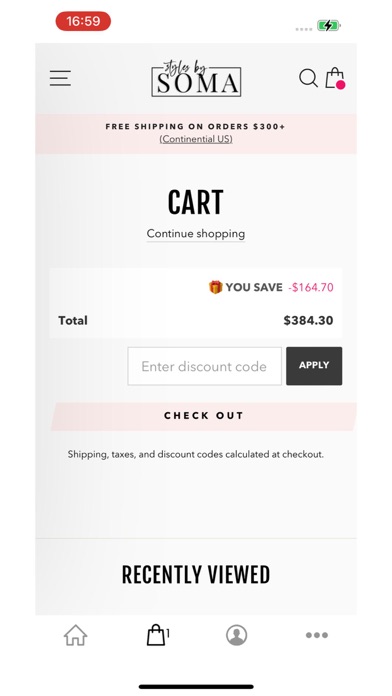Viewport: 392px width, 696px height.
Task: Tap the free shipping banner text
Action: tap(195, 127)
